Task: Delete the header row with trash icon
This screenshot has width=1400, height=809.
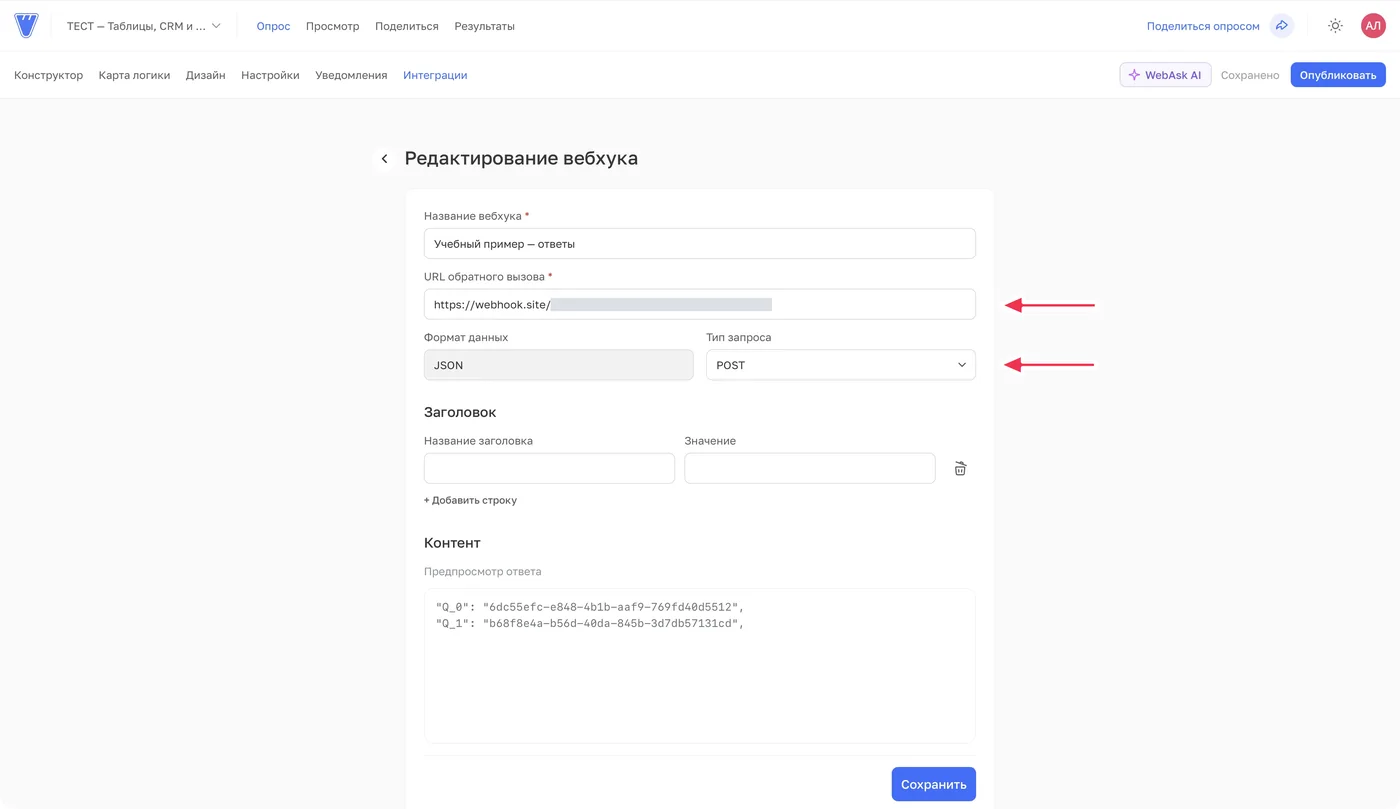Action: (x=960, y=469)
